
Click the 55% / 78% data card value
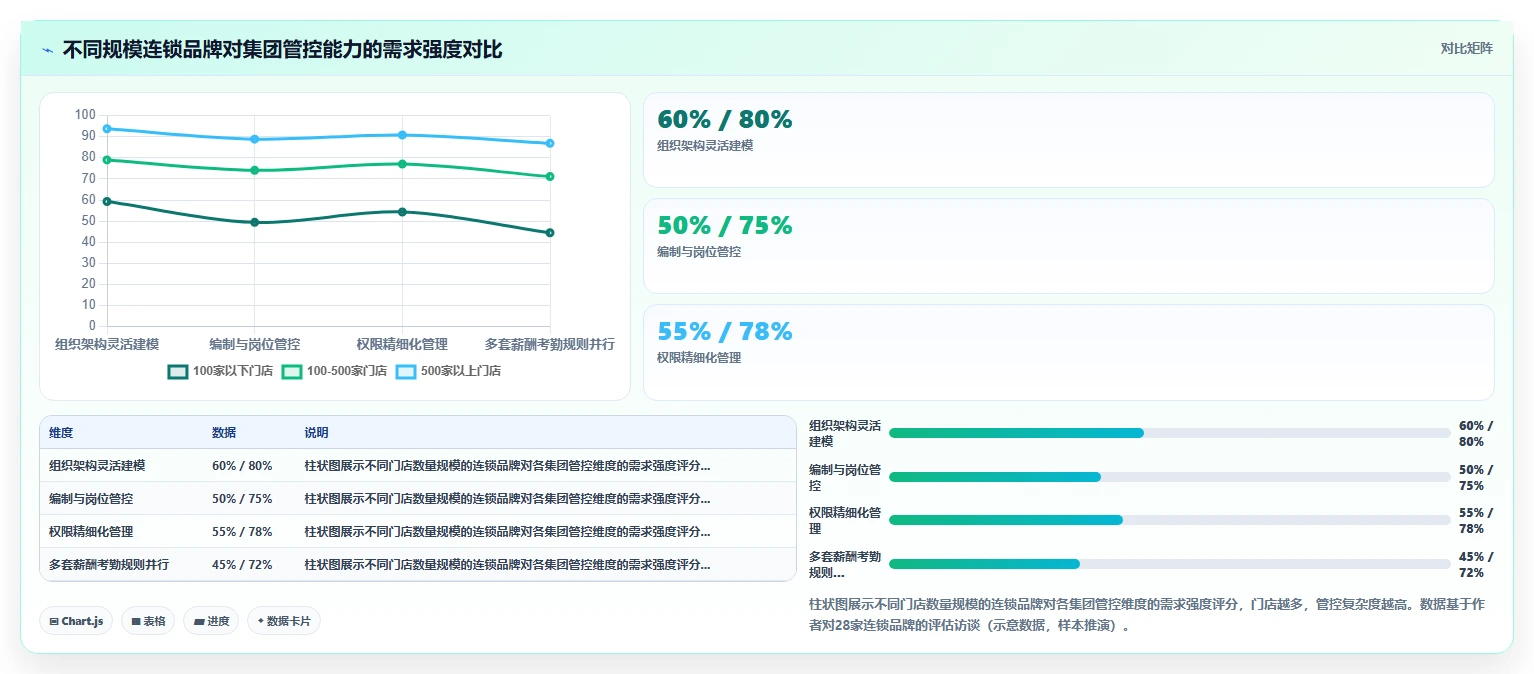point(724,332)
